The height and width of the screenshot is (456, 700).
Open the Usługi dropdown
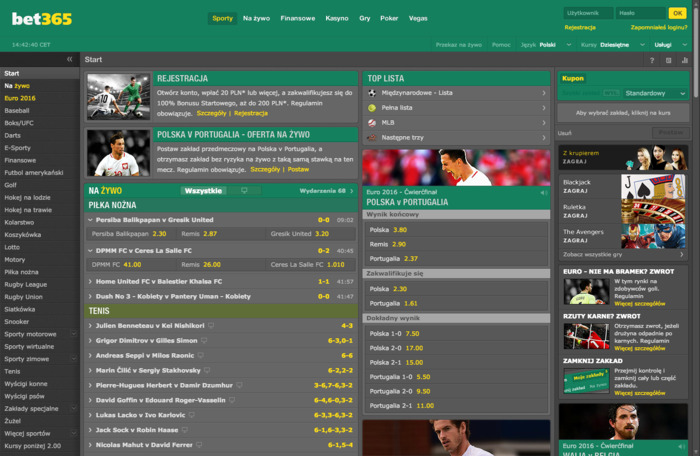point(671,45)
